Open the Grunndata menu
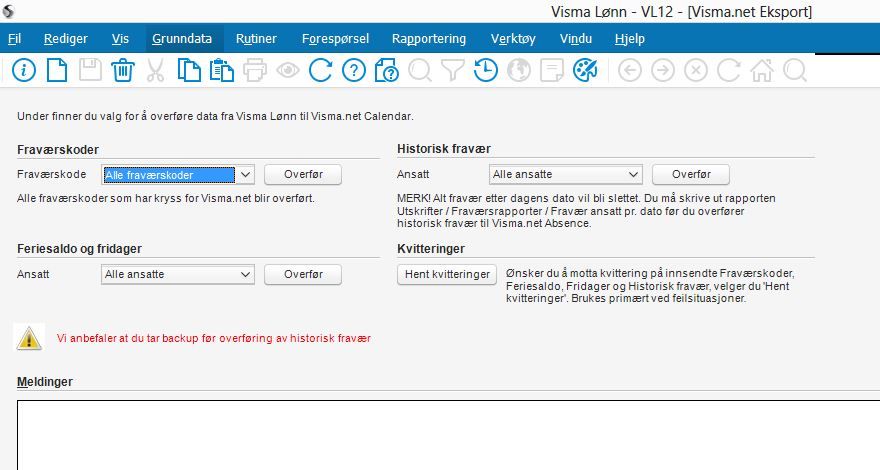This screenshot has width=880, height=470. tap(182, 39)
